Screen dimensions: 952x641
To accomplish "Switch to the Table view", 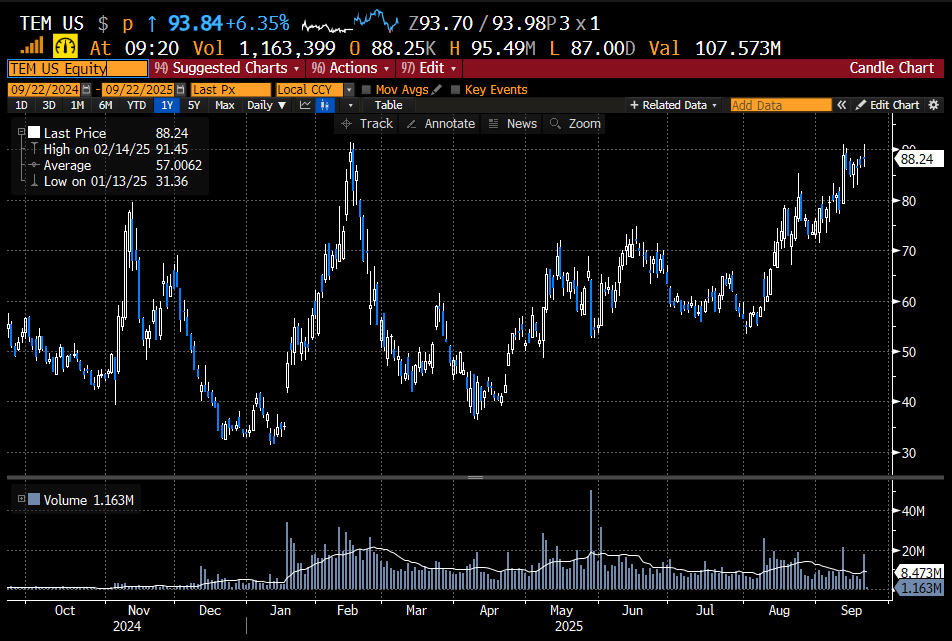I will [x=389, y=105].
